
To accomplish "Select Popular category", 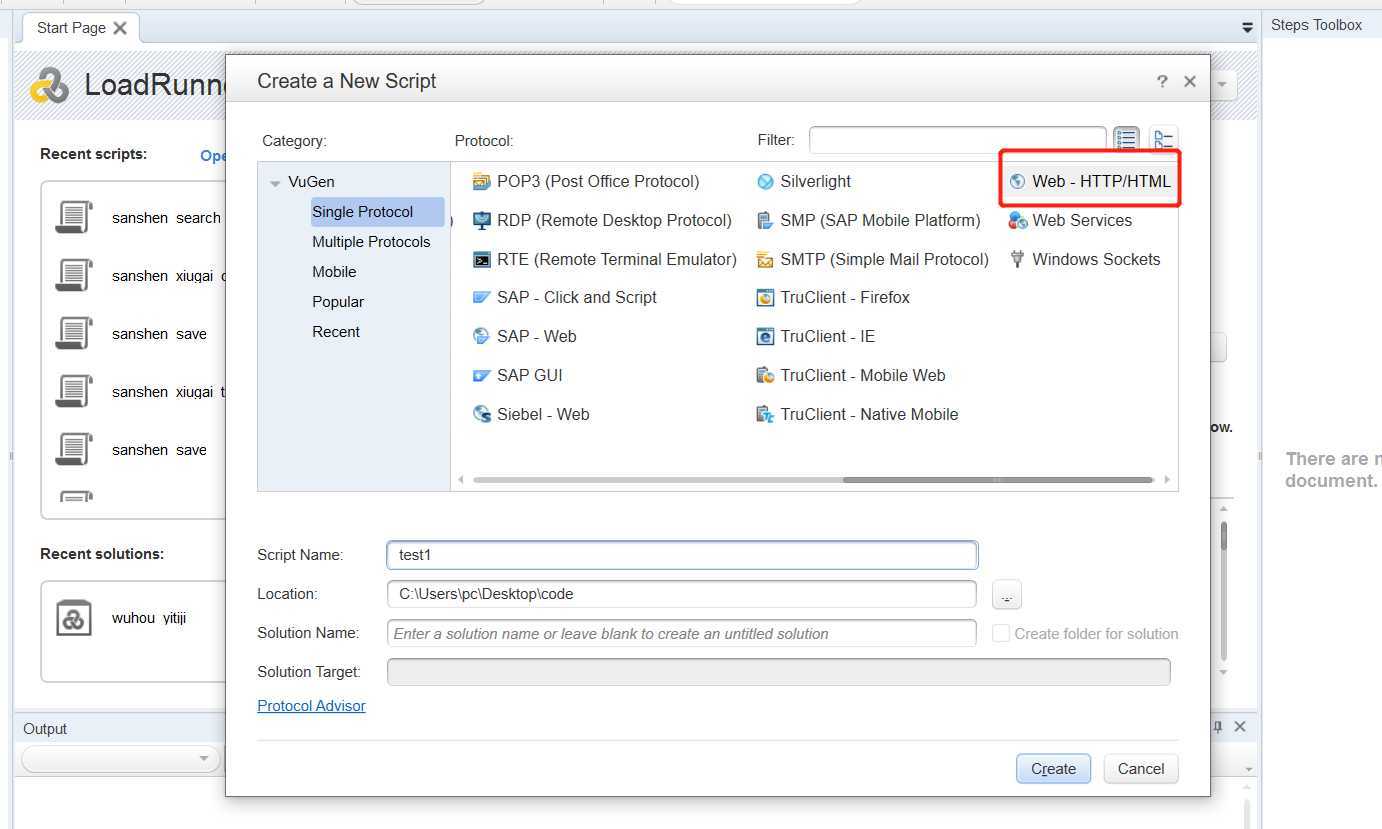I will [338, 302].
